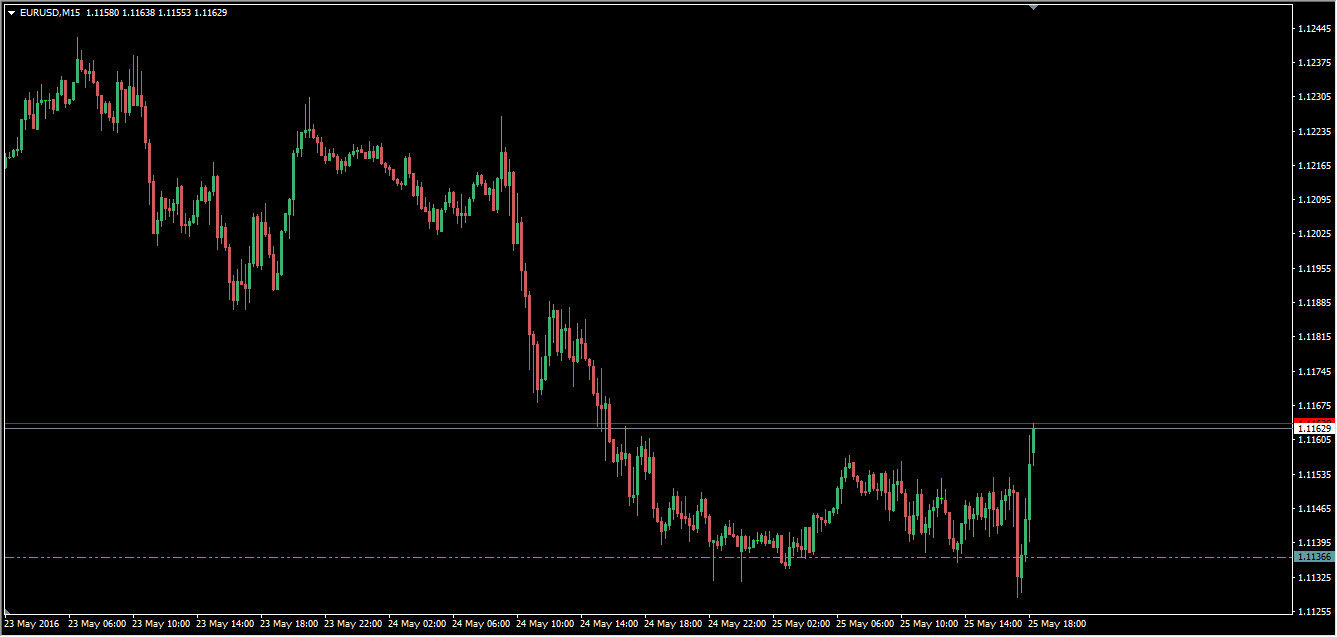Click the 1.11465 price scale value
The image size is (1337, 637).
(1313, 509)
